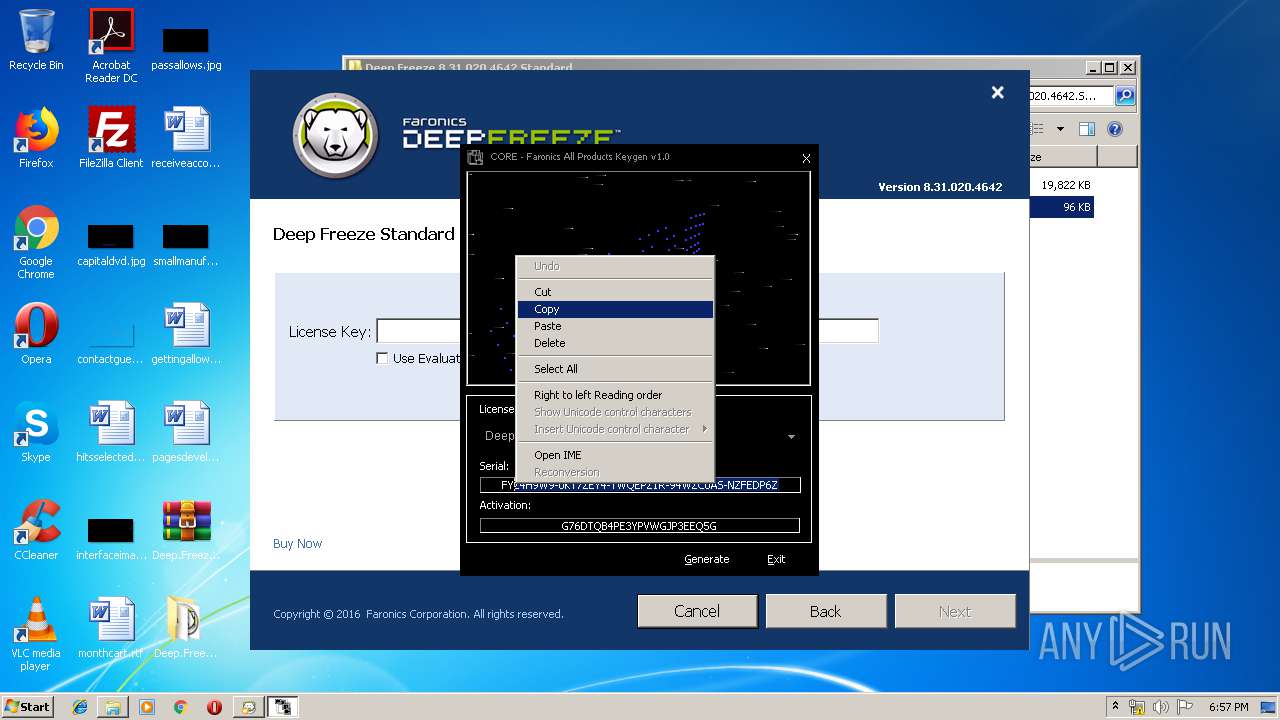Open the gettingallow Word document
This screenshot has height=720, width=1280.
click(x=186, y=334)
